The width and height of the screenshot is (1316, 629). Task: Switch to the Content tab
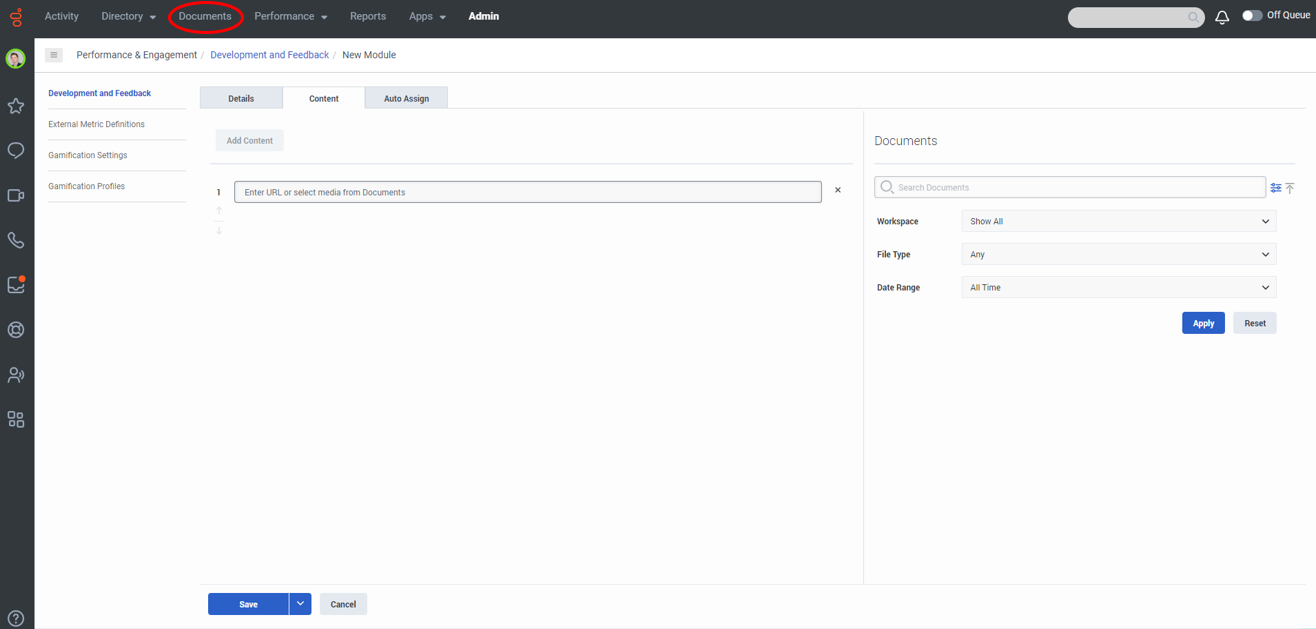pos(323,98)
